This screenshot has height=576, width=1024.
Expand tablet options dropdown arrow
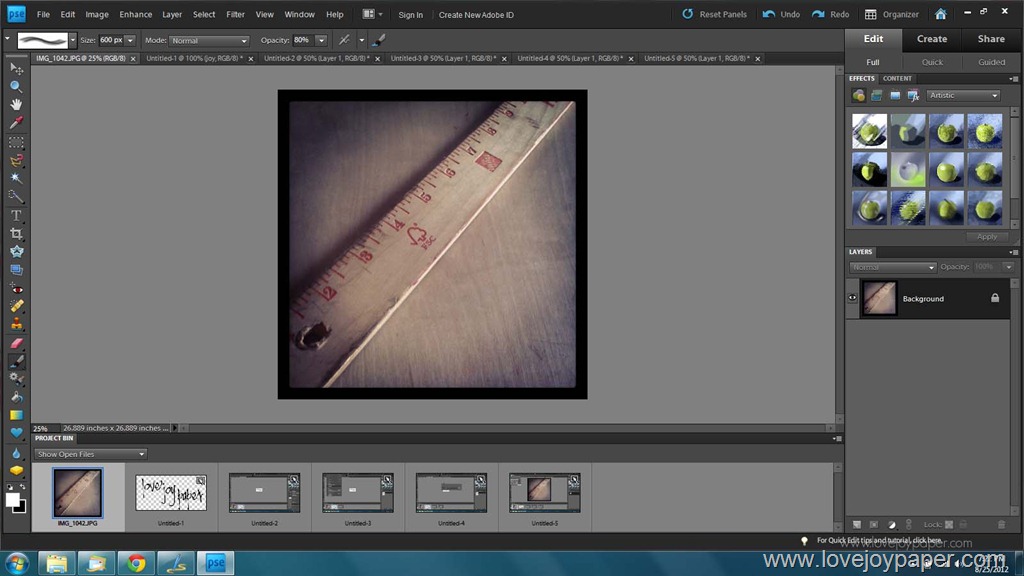361,40
